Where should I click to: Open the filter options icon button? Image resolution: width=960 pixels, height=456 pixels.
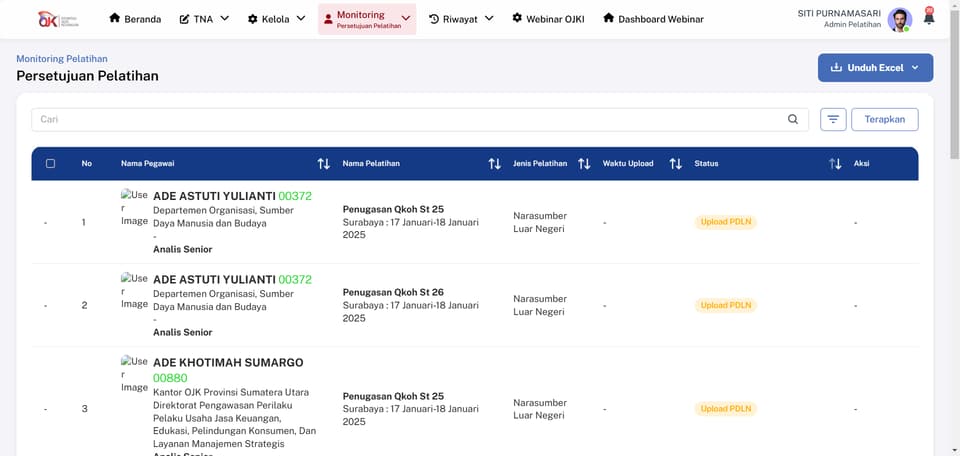point(833,119)
